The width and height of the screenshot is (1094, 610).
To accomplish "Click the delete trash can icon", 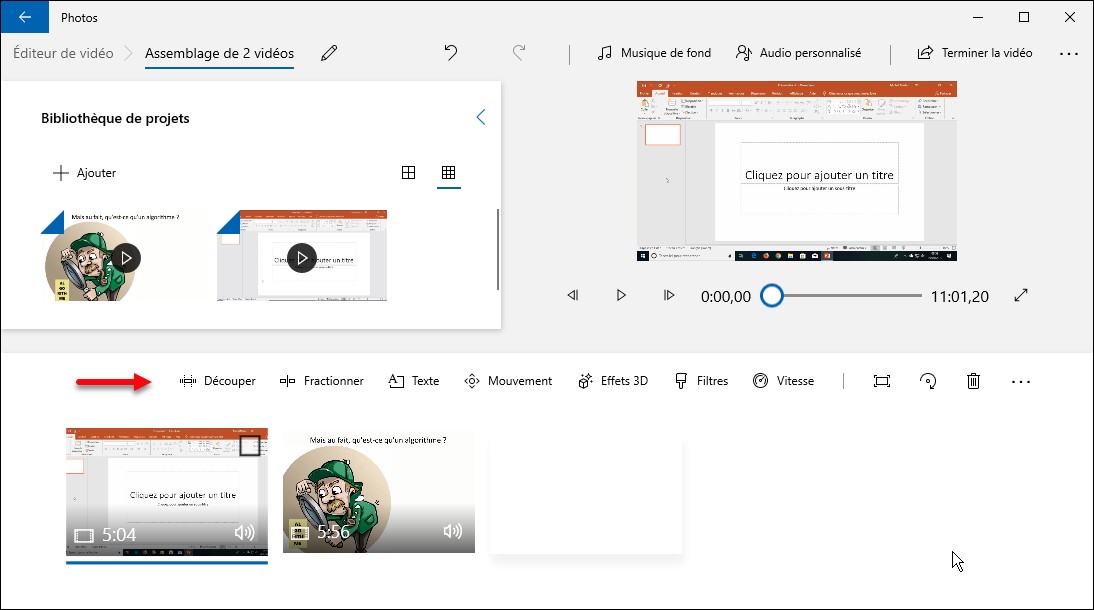I will click(973, 381).
